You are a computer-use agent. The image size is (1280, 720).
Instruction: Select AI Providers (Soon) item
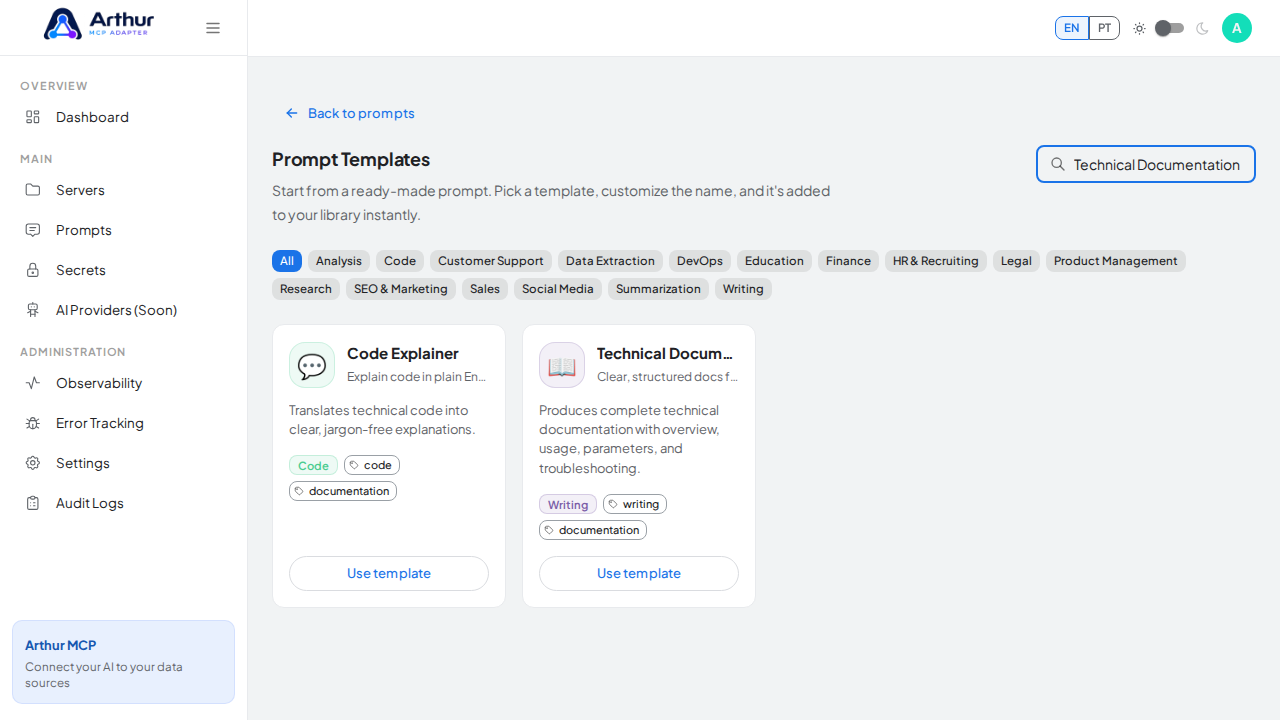(x=124, y=310)
